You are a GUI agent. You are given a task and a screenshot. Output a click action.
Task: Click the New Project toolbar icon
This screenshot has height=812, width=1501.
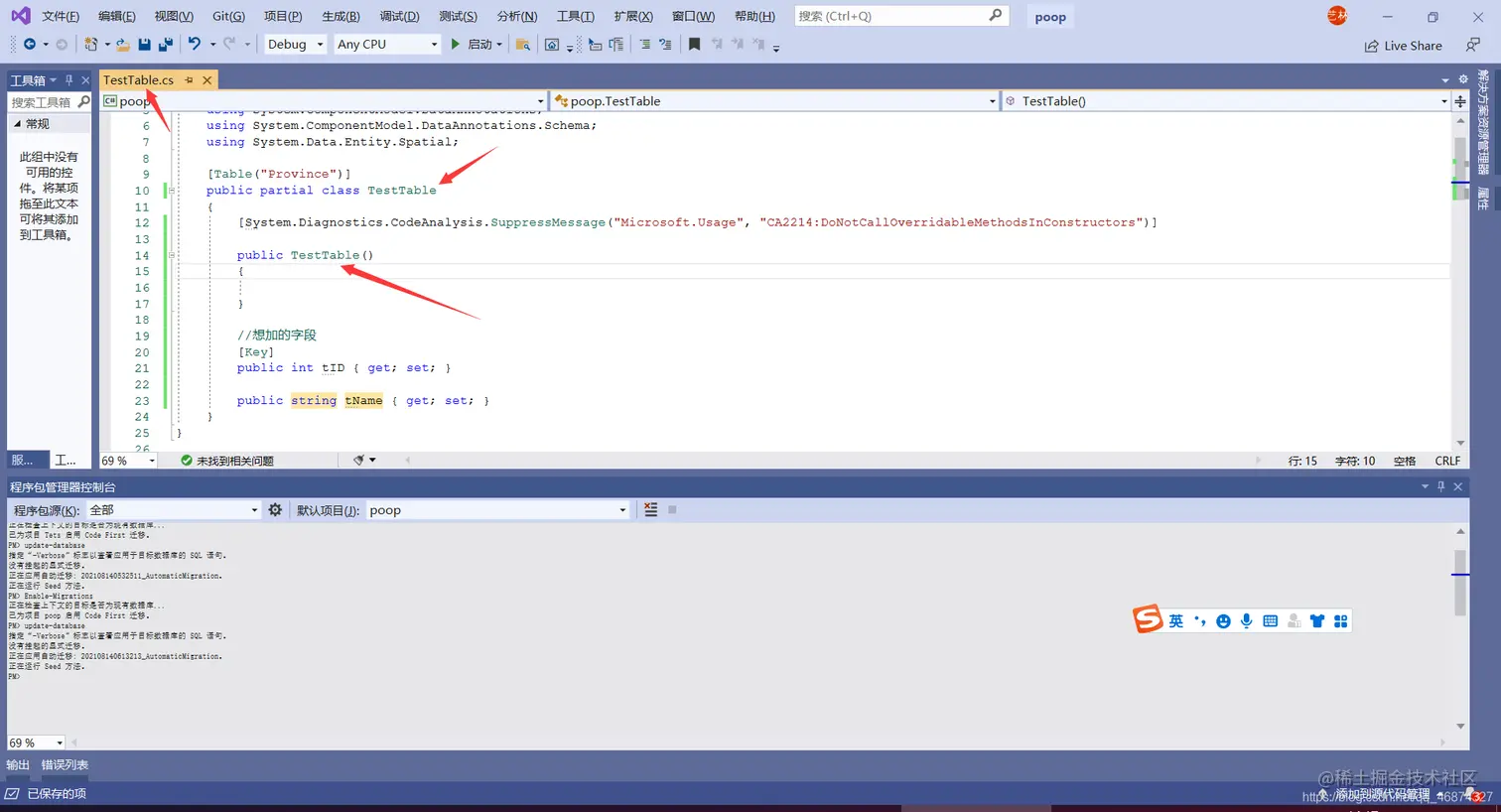tap(90, 44)
